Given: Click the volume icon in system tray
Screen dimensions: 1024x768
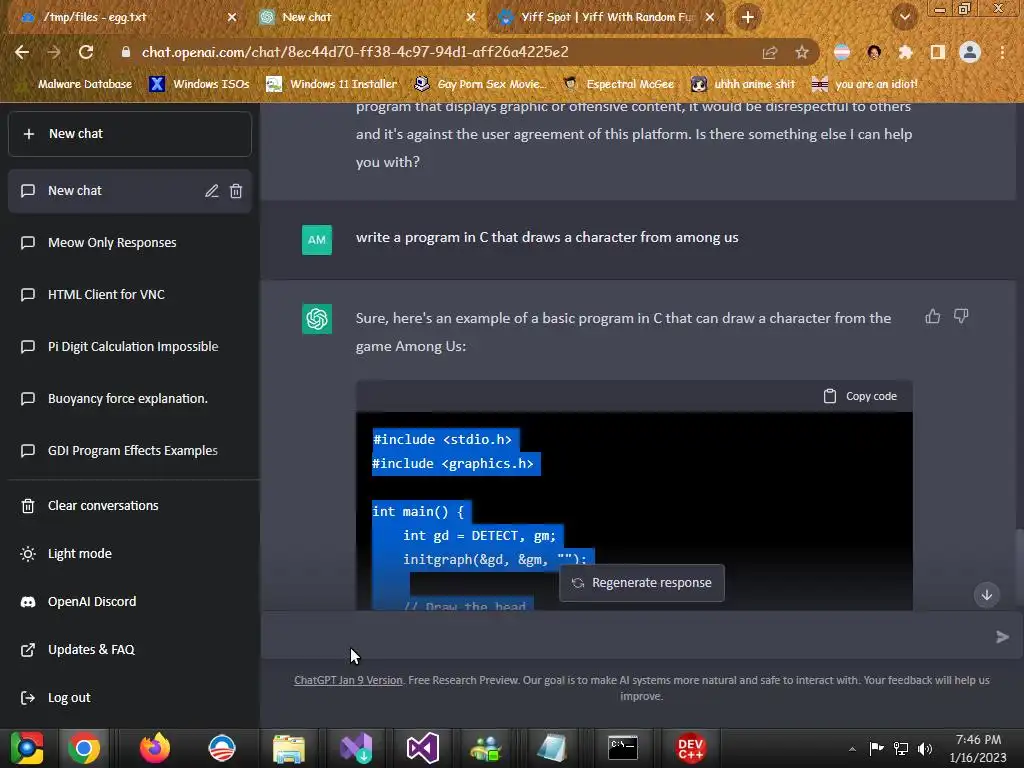Looking at the screenshot, I should [x=925, y=748].
